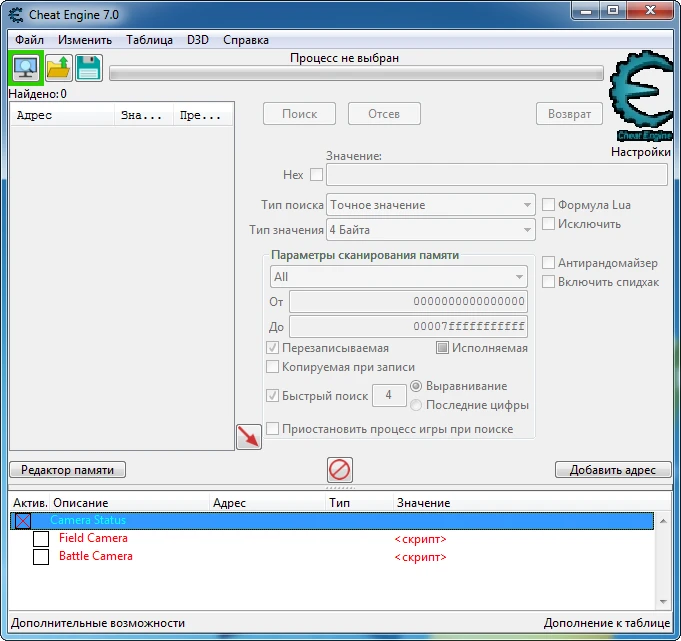The height and width of the screenshot is (641, 681).
Task: Open the D3D menu
Action: [x=198, y=40]
